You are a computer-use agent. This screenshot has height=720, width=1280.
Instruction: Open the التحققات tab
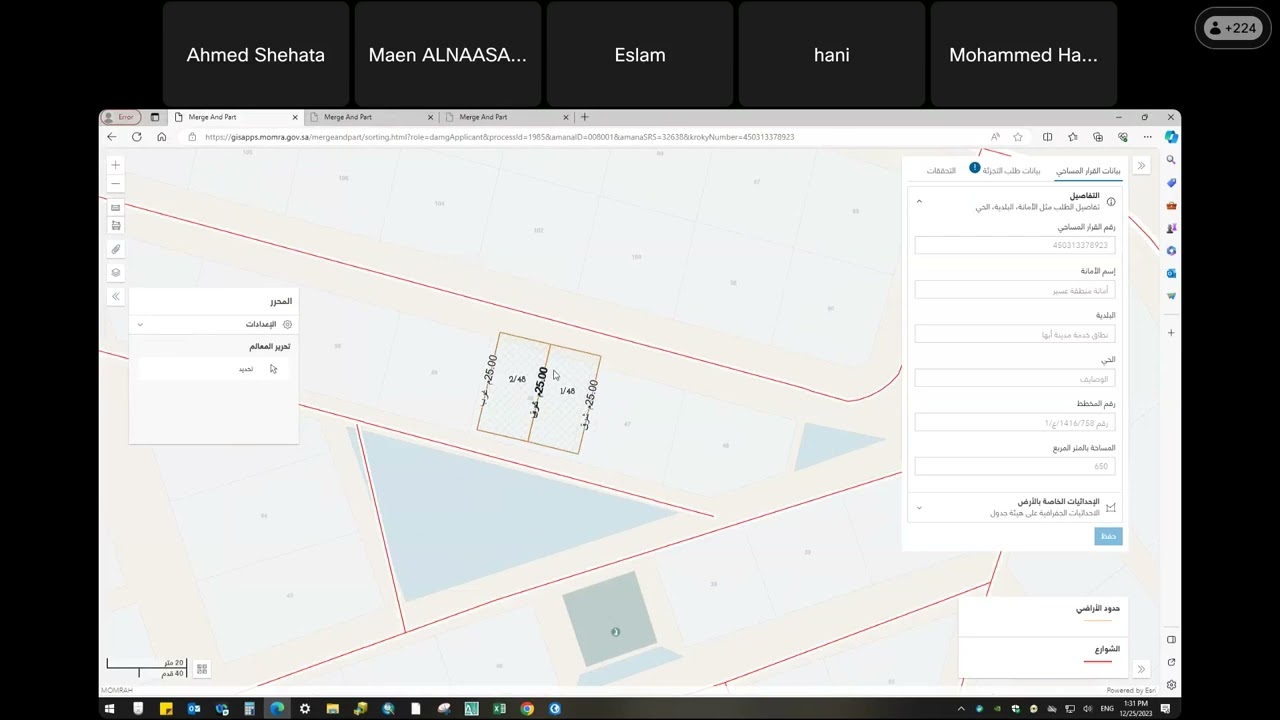(941, 171)
